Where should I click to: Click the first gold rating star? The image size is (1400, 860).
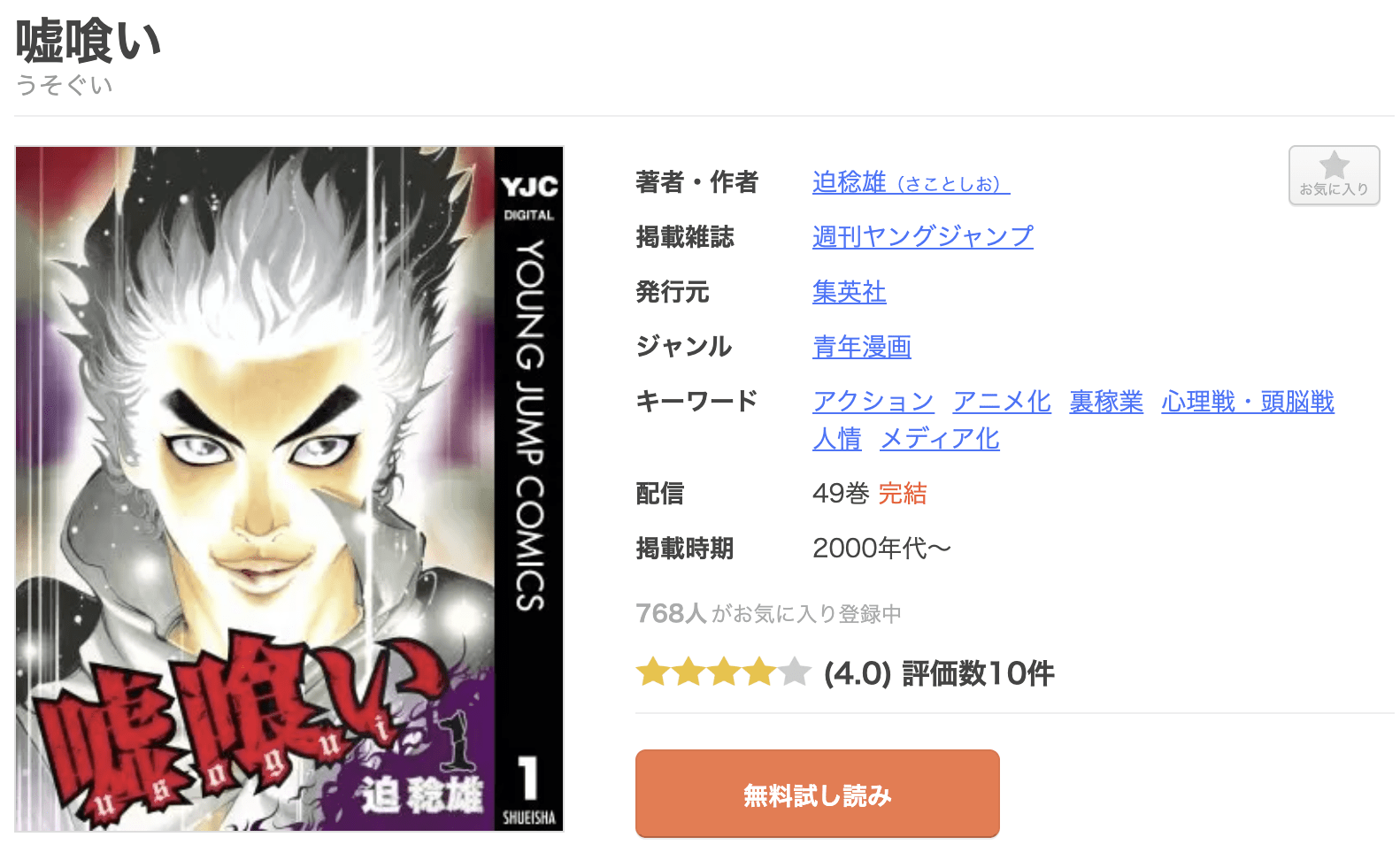pyautogui.click(x=653, y=672)
